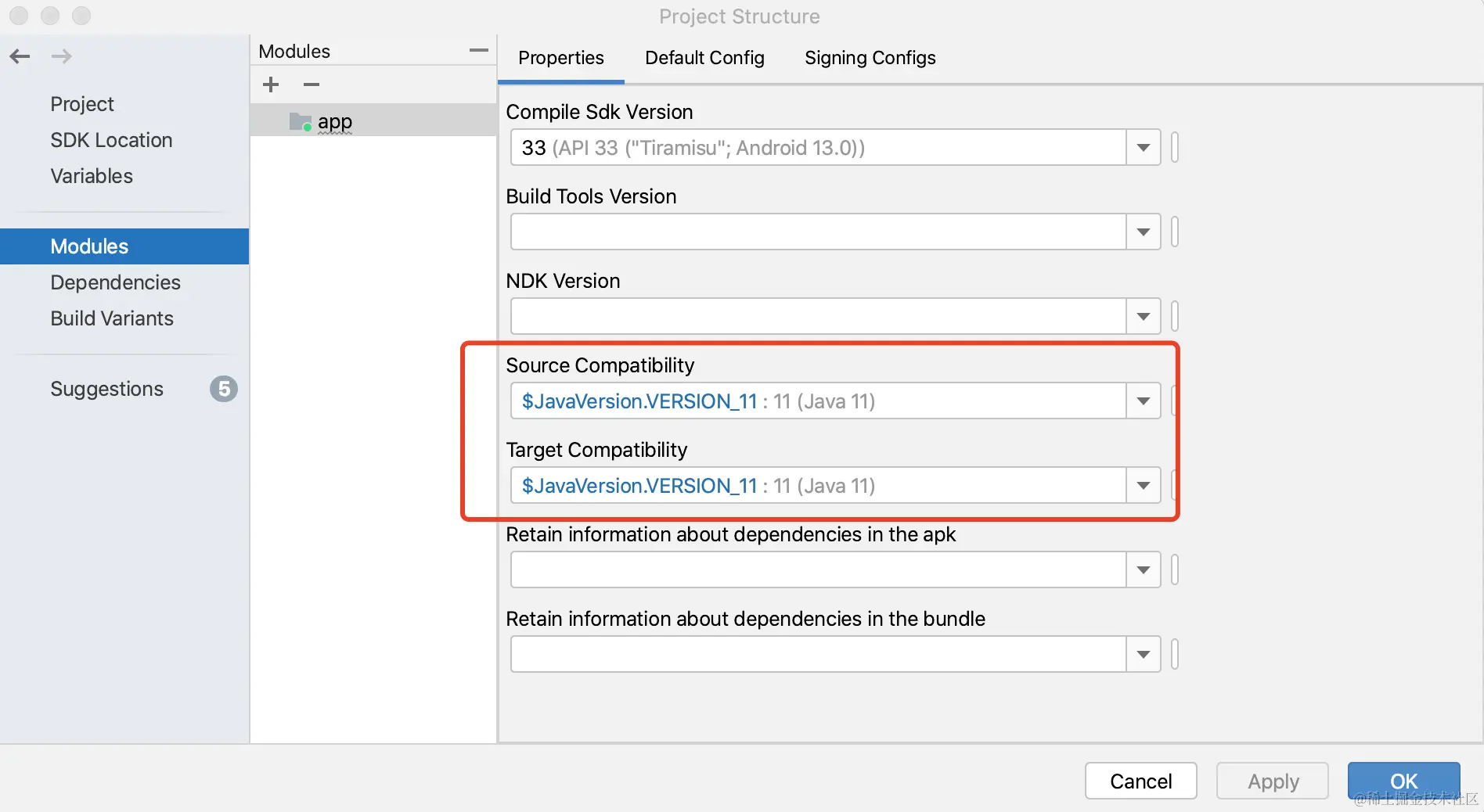This screenshot has height=812, width=1484.
Task: Go forward using the right arrow icon
Action: pos(62,56)
